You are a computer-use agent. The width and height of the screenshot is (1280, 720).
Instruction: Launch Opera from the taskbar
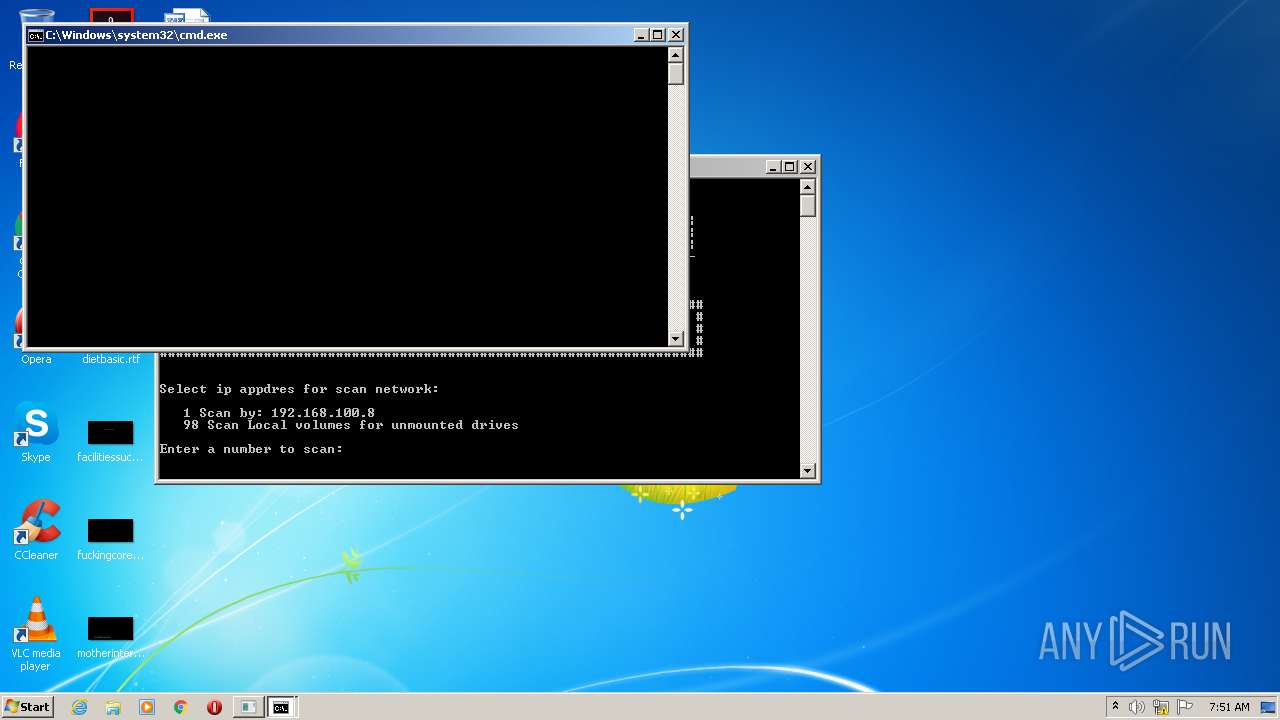[x=214, y=707]
